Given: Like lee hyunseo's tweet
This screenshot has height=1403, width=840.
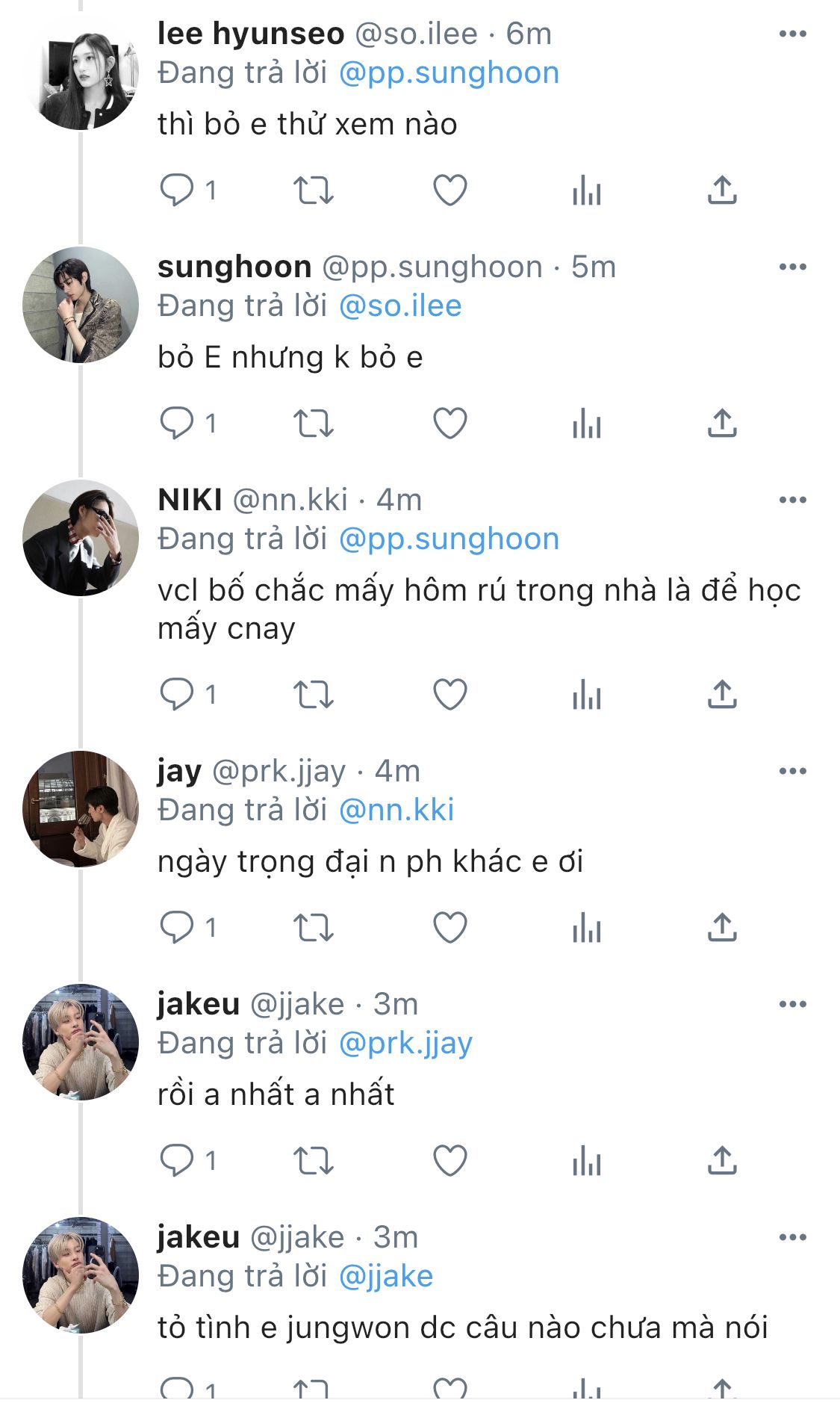Looking at the screenshot, I should [x=450, y=190].
